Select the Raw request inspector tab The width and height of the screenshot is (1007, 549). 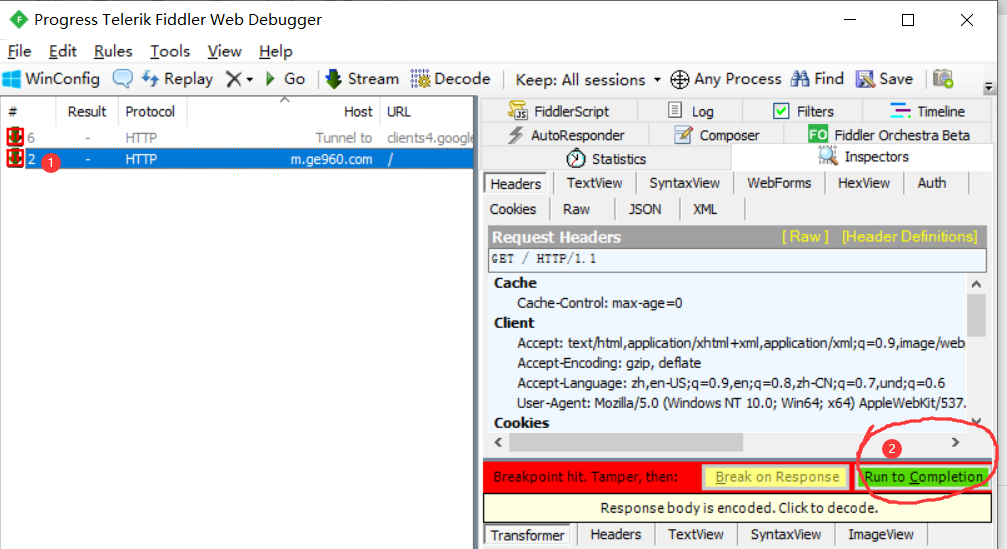point(576,209)
